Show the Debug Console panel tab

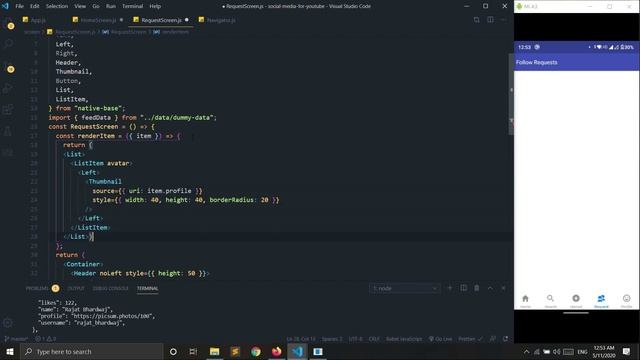click(x=110, y=288)
